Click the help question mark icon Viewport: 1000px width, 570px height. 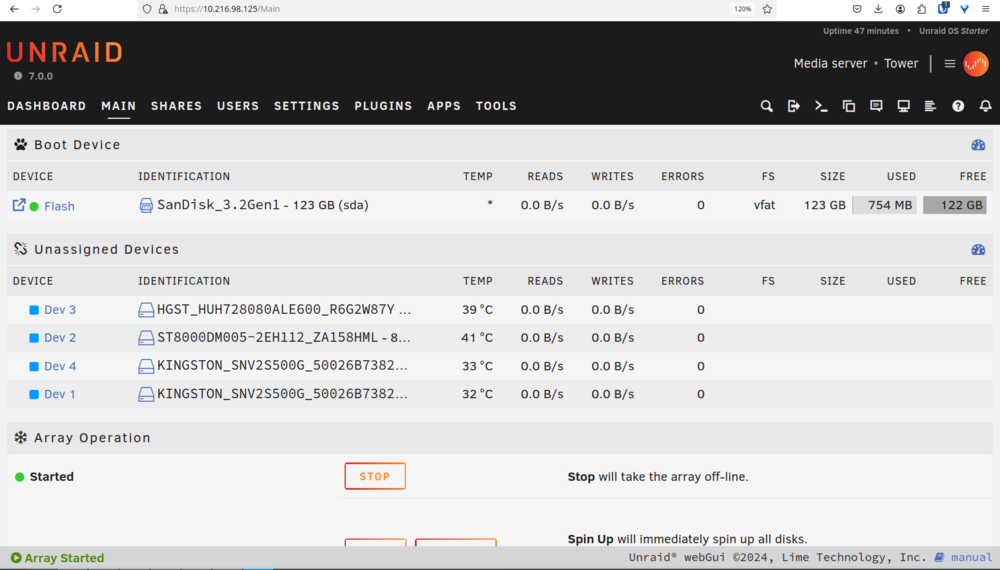[958, 106]
